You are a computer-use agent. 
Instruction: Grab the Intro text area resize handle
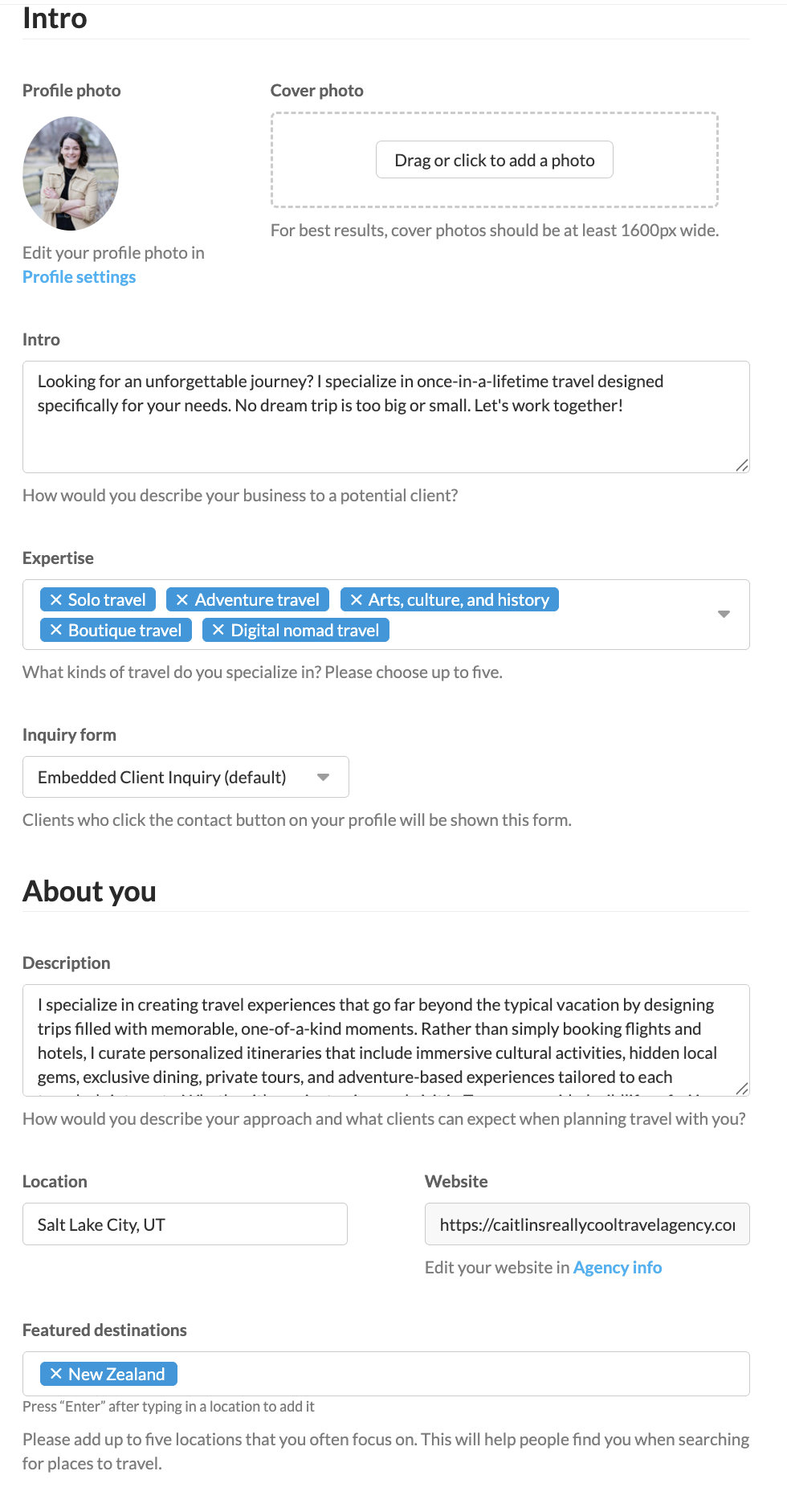pyautogui.click(x=742, y=465)
